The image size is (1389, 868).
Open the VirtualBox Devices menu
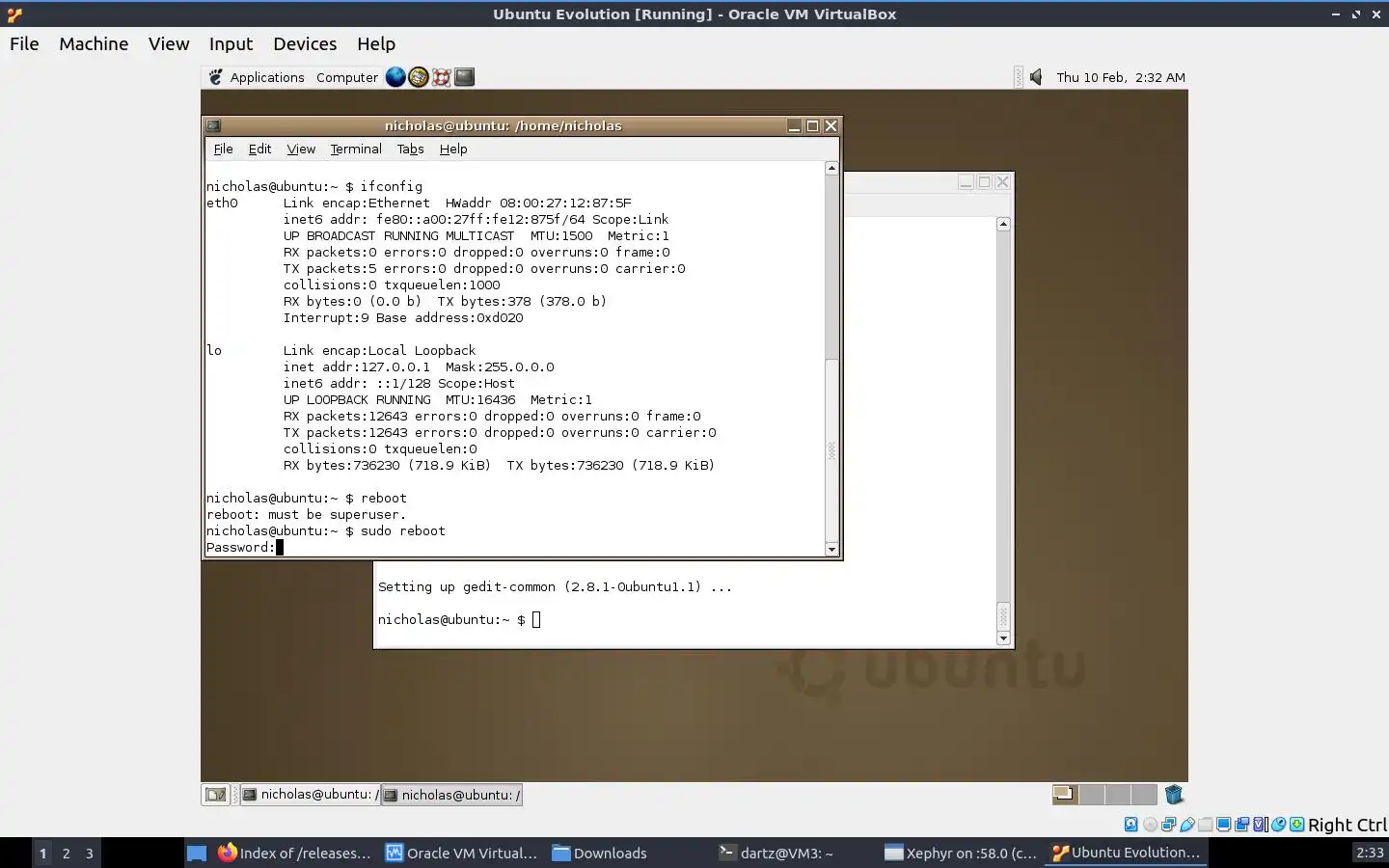point(305,43)
